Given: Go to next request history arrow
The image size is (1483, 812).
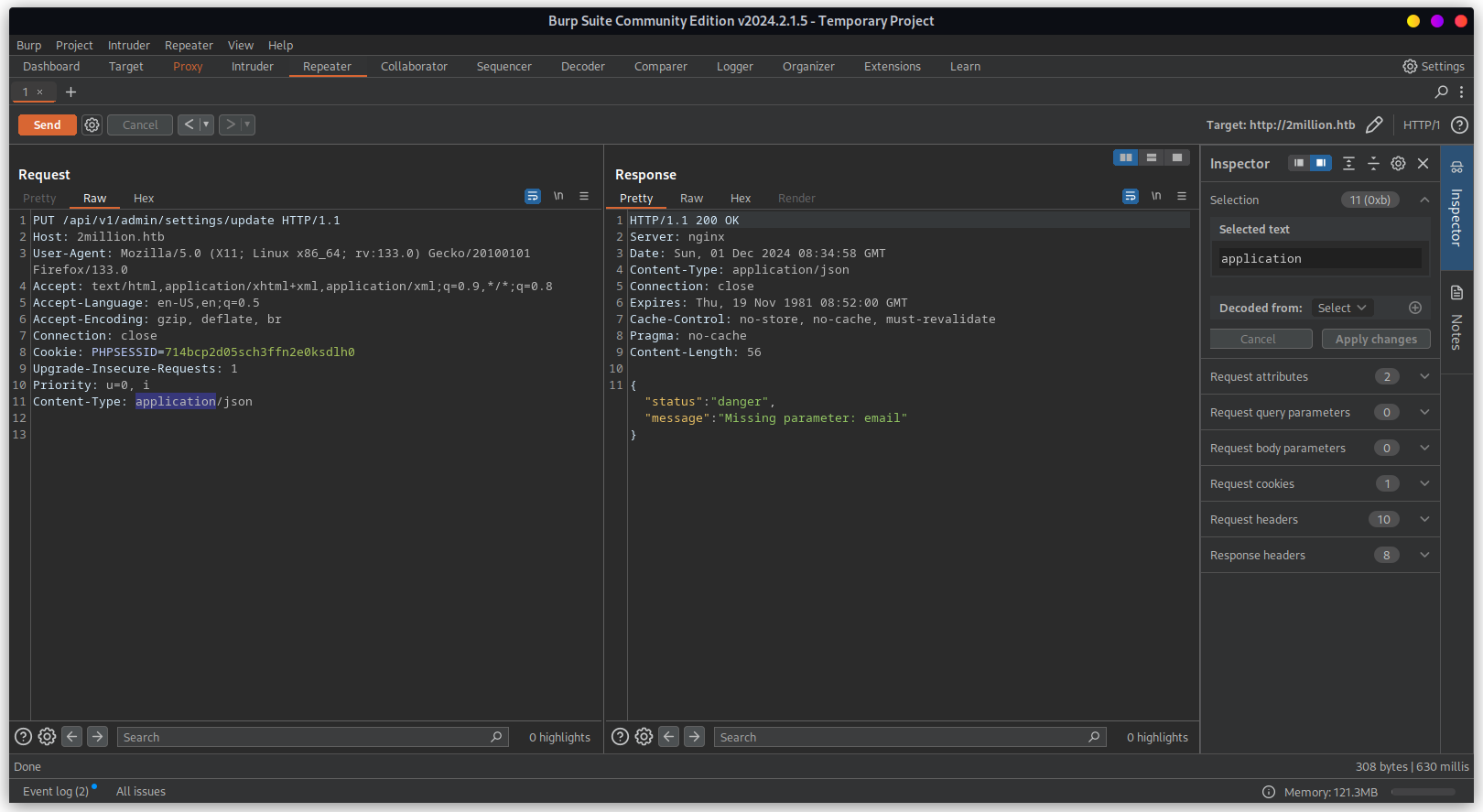Looking at the screenshot, I should click(230, 125).
